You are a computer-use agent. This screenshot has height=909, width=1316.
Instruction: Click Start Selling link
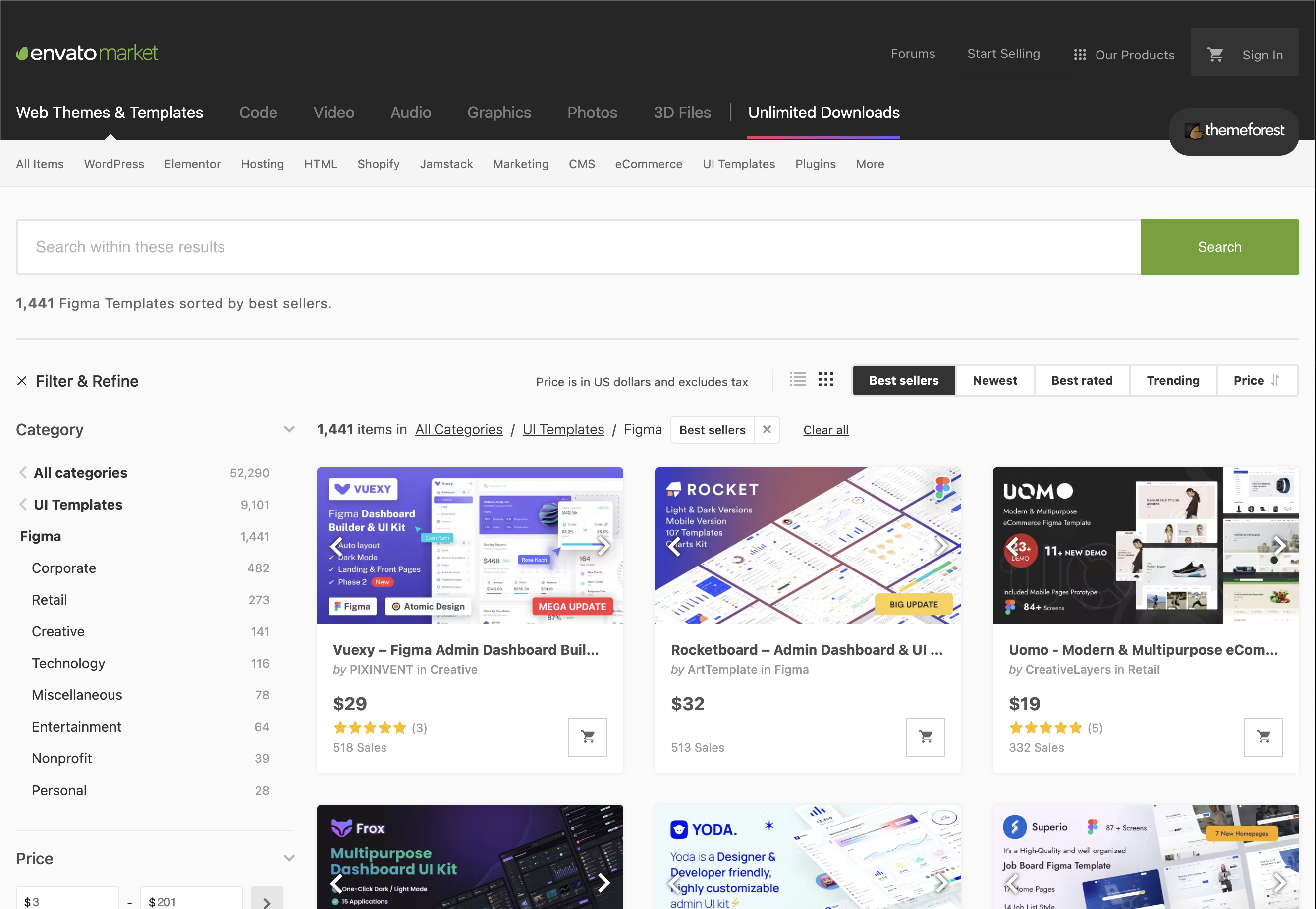(x=1003, y=54)
